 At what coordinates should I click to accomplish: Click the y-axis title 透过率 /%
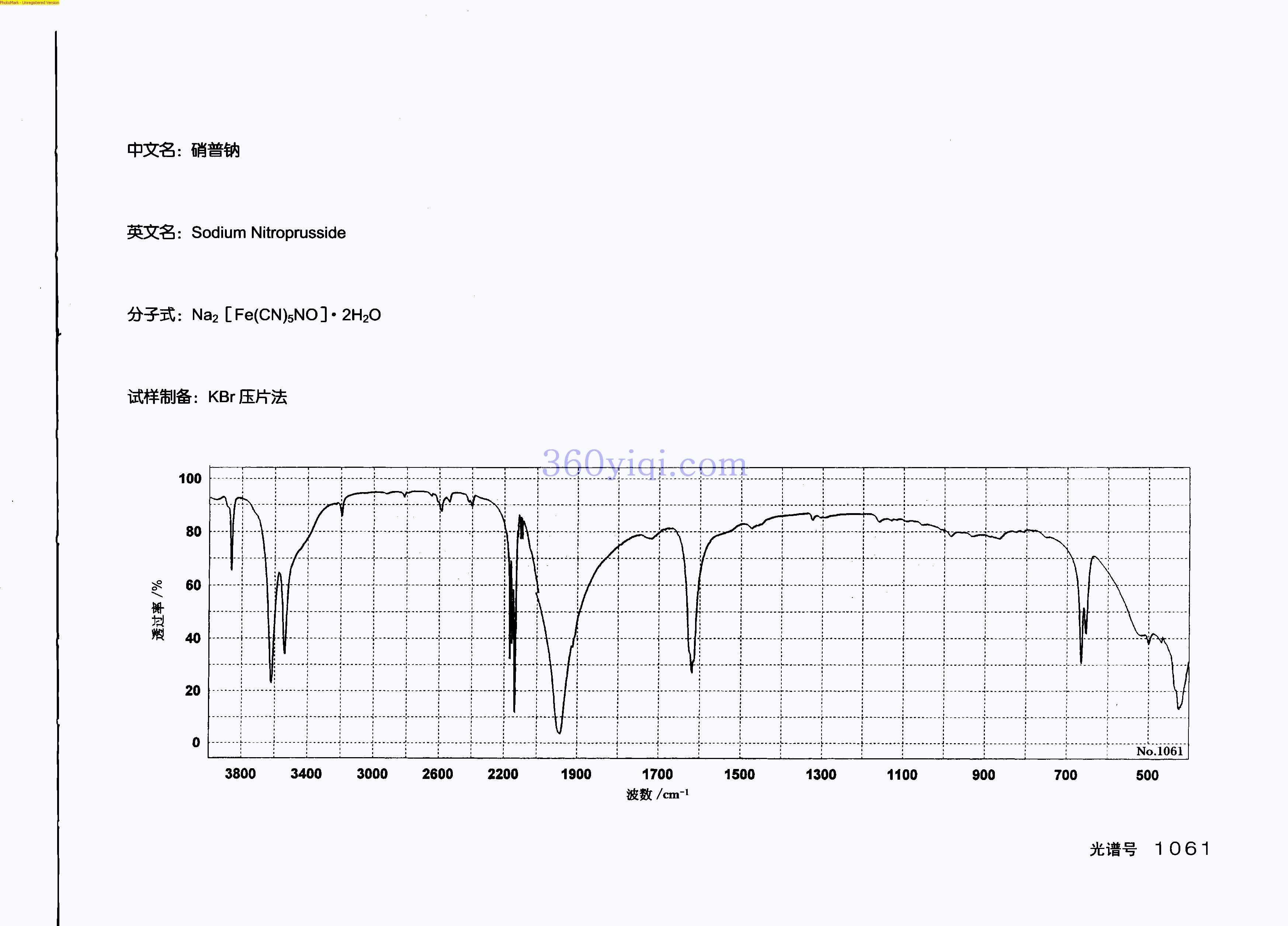[x=157, y=610]
